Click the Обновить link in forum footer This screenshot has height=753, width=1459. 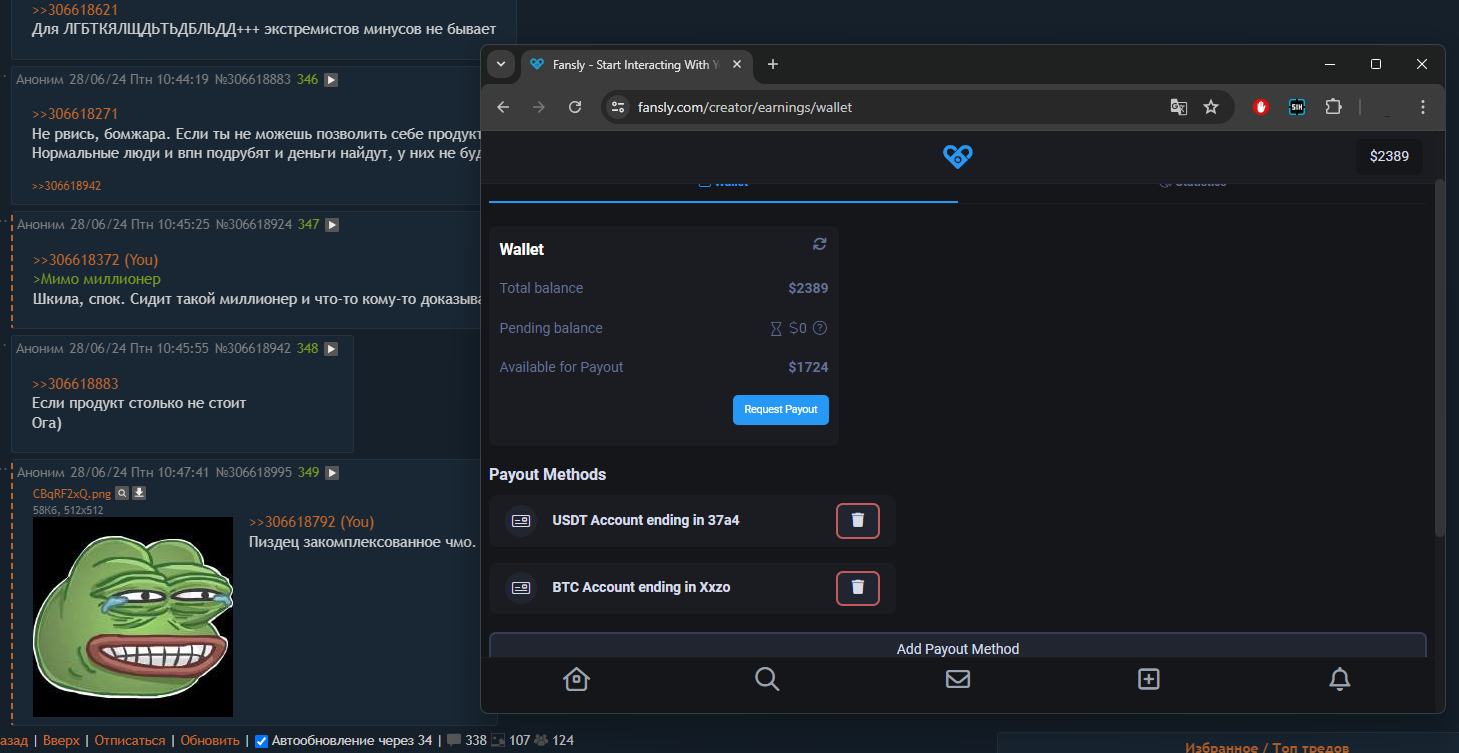[x=210, y=741]
